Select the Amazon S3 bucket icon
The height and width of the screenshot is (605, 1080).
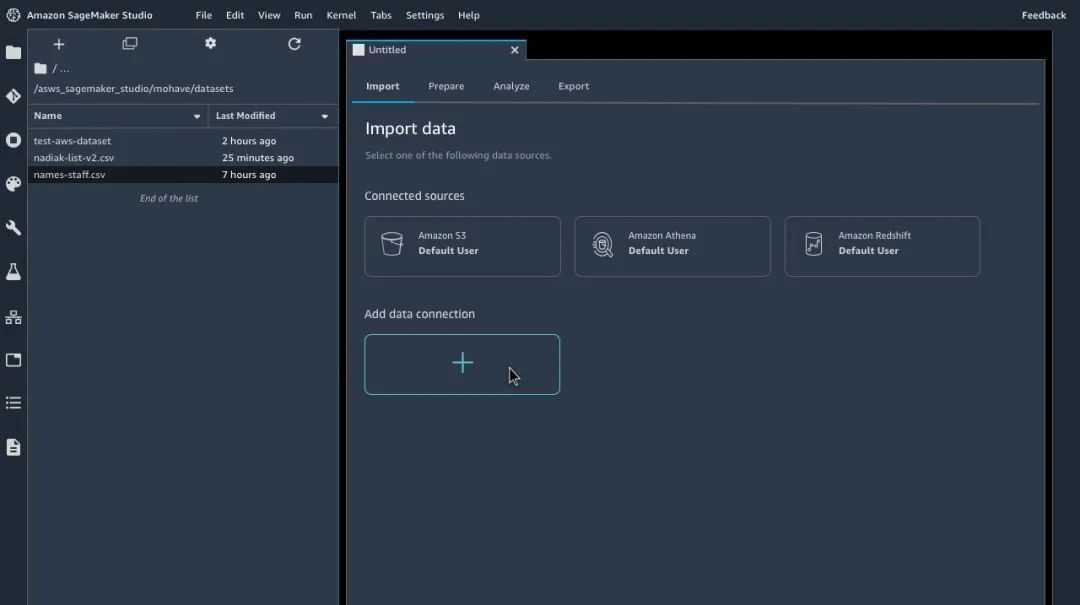coord(392,244)
